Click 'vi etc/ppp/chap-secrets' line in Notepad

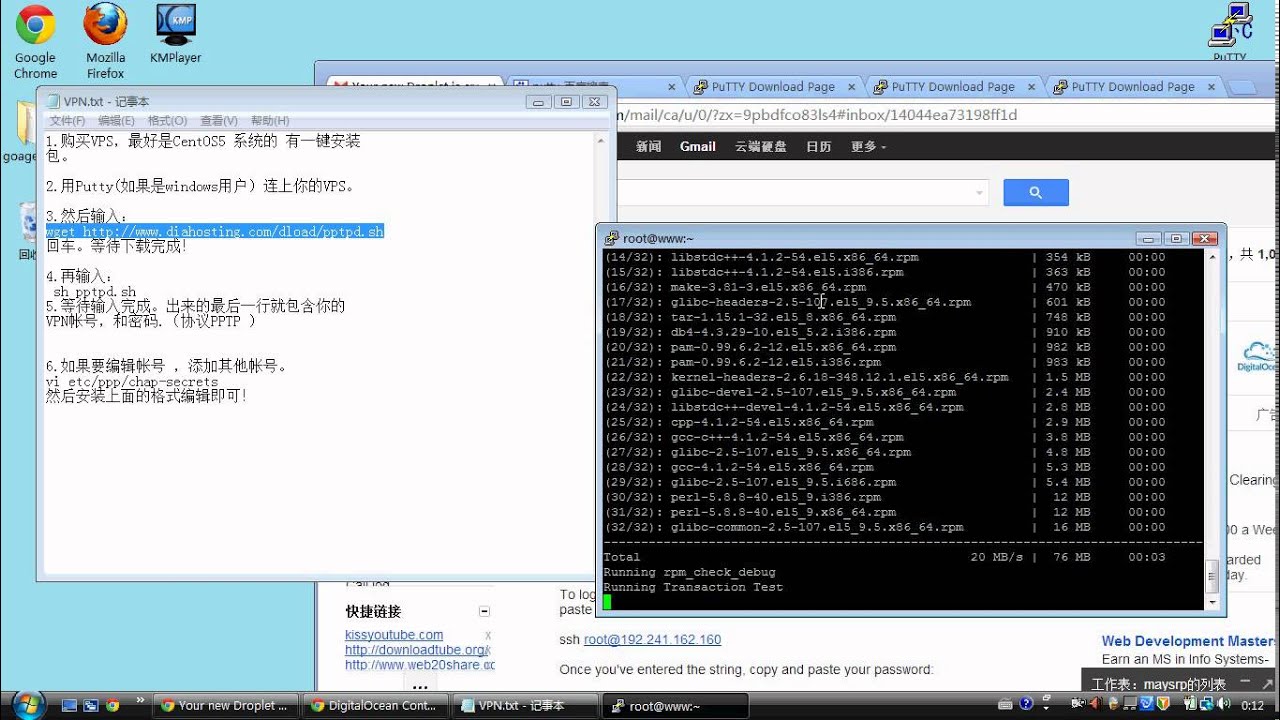click(x=132, y=382)
